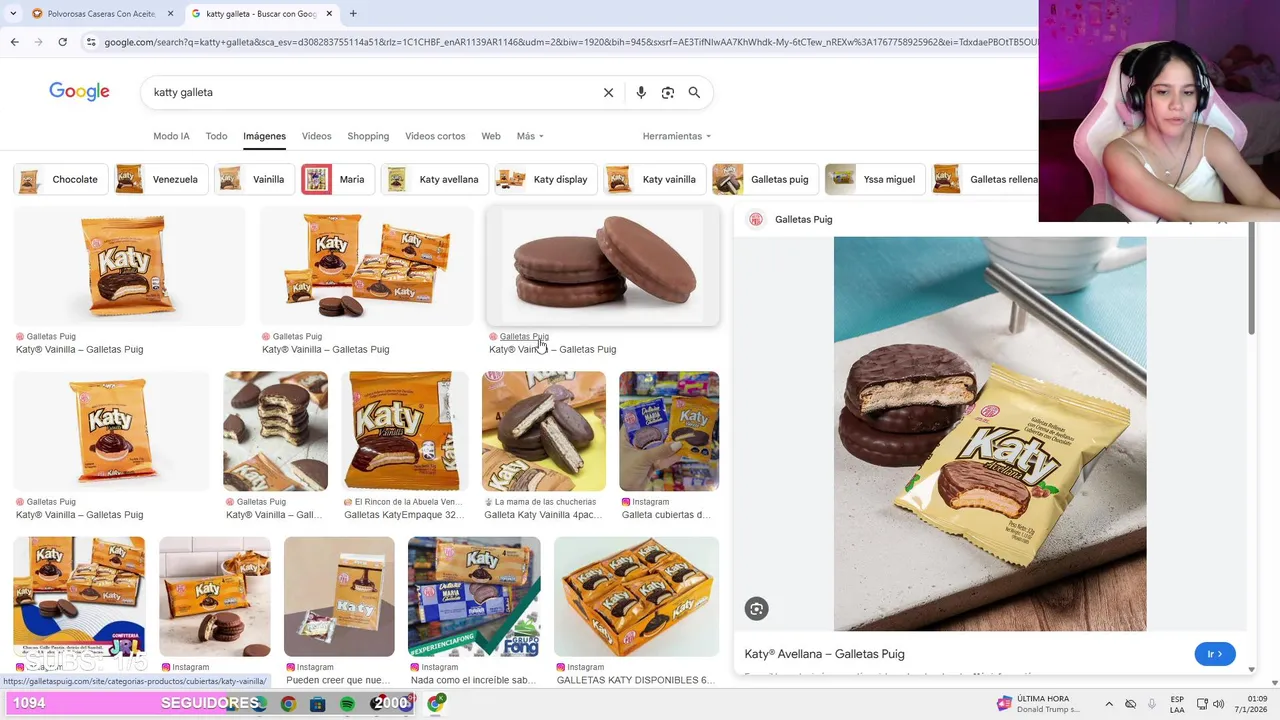The width and height of the screenshot is (1280, 720).
Task: Open 'Katy® Avellana – Galletas Puig' title link
Action: coord(824,654)
